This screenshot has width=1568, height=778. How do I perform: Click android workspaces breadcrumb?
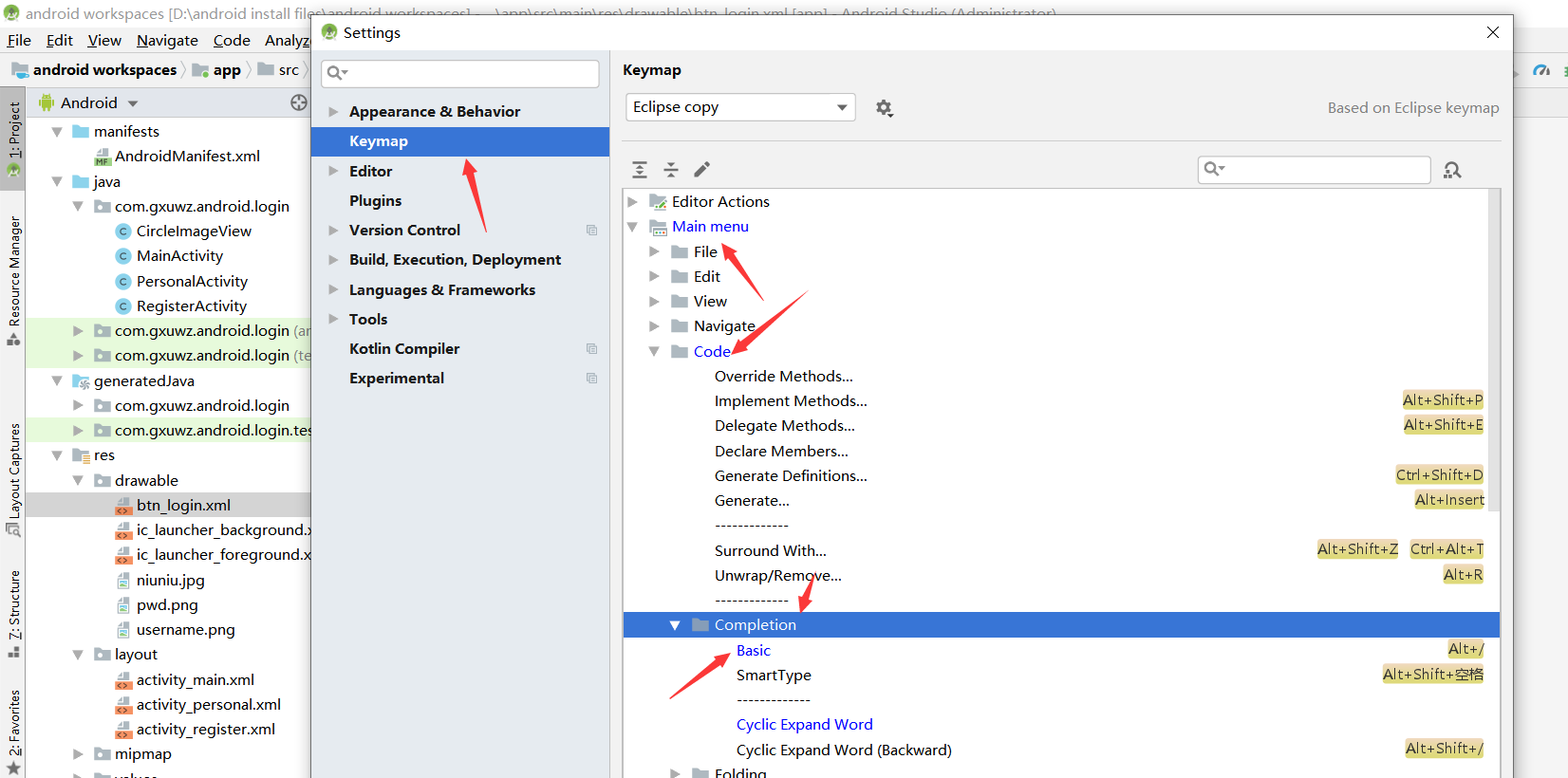click(x=104, y=70)
